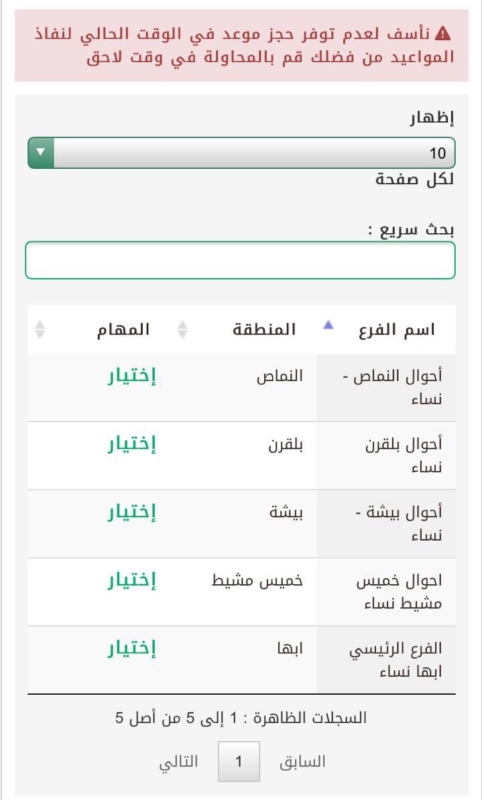Select the الفرع الرئيسي ابها نساء branch name cell
Image resolution: width=482 pixels, height=800 pixels.
point(386,660)
